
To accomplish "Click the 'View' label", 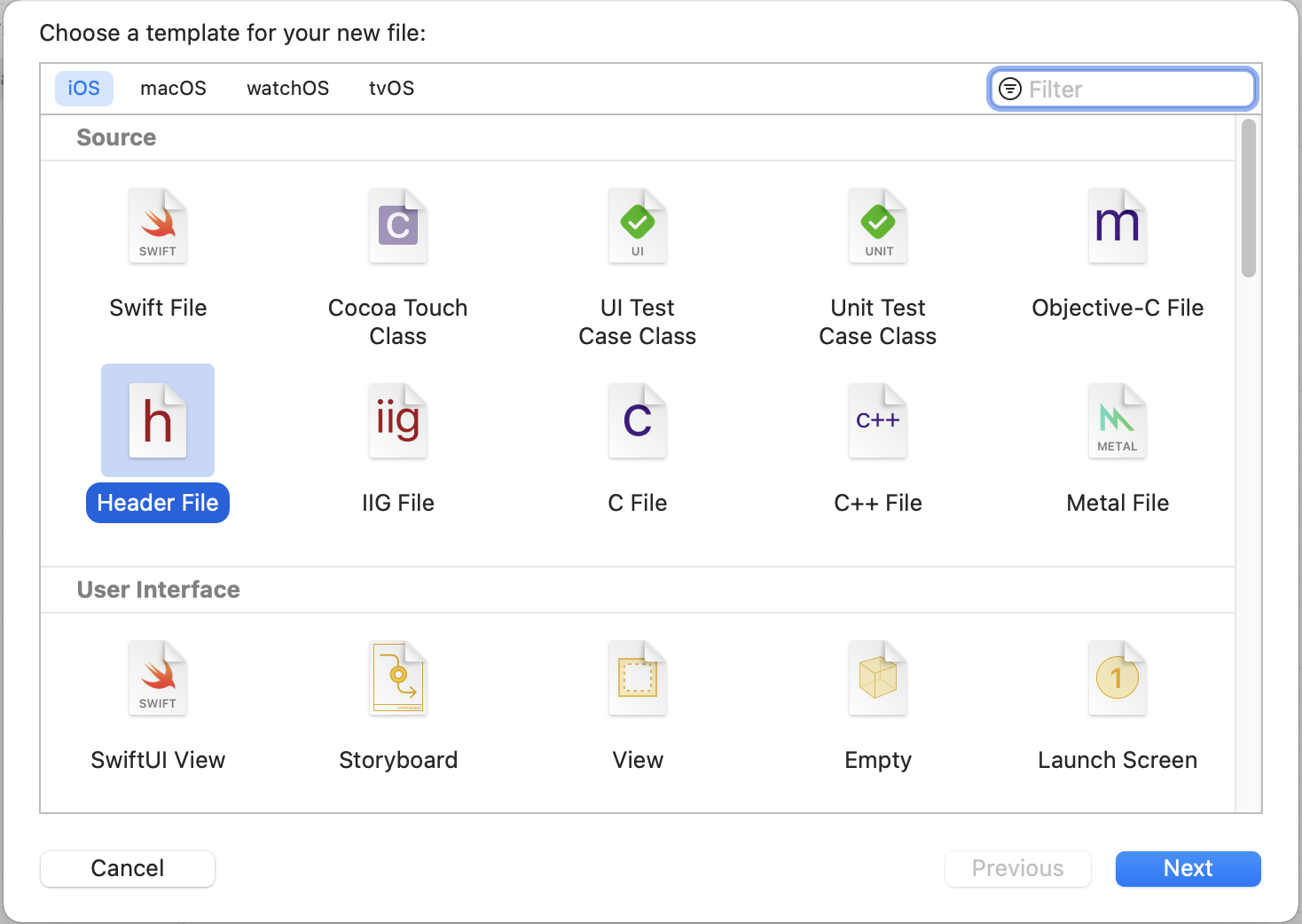I will [x=638, y=760].
